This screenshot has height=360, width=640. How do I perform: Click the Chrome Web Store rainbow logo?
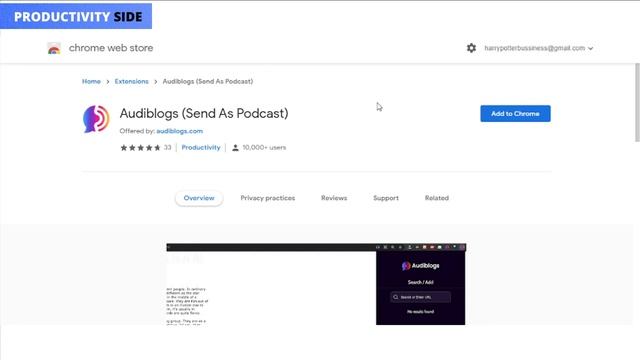(54, 48)
